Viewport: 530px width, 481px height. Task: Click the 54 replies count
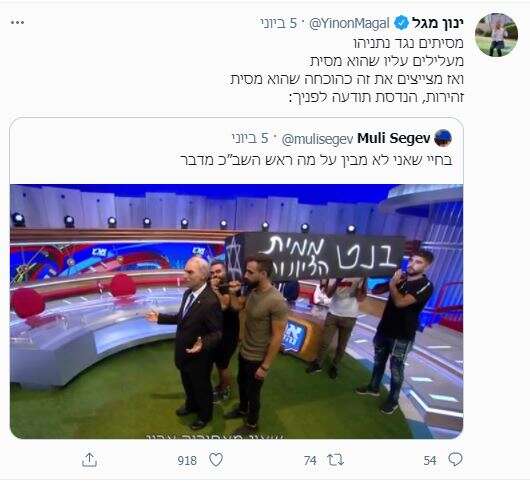430,460
